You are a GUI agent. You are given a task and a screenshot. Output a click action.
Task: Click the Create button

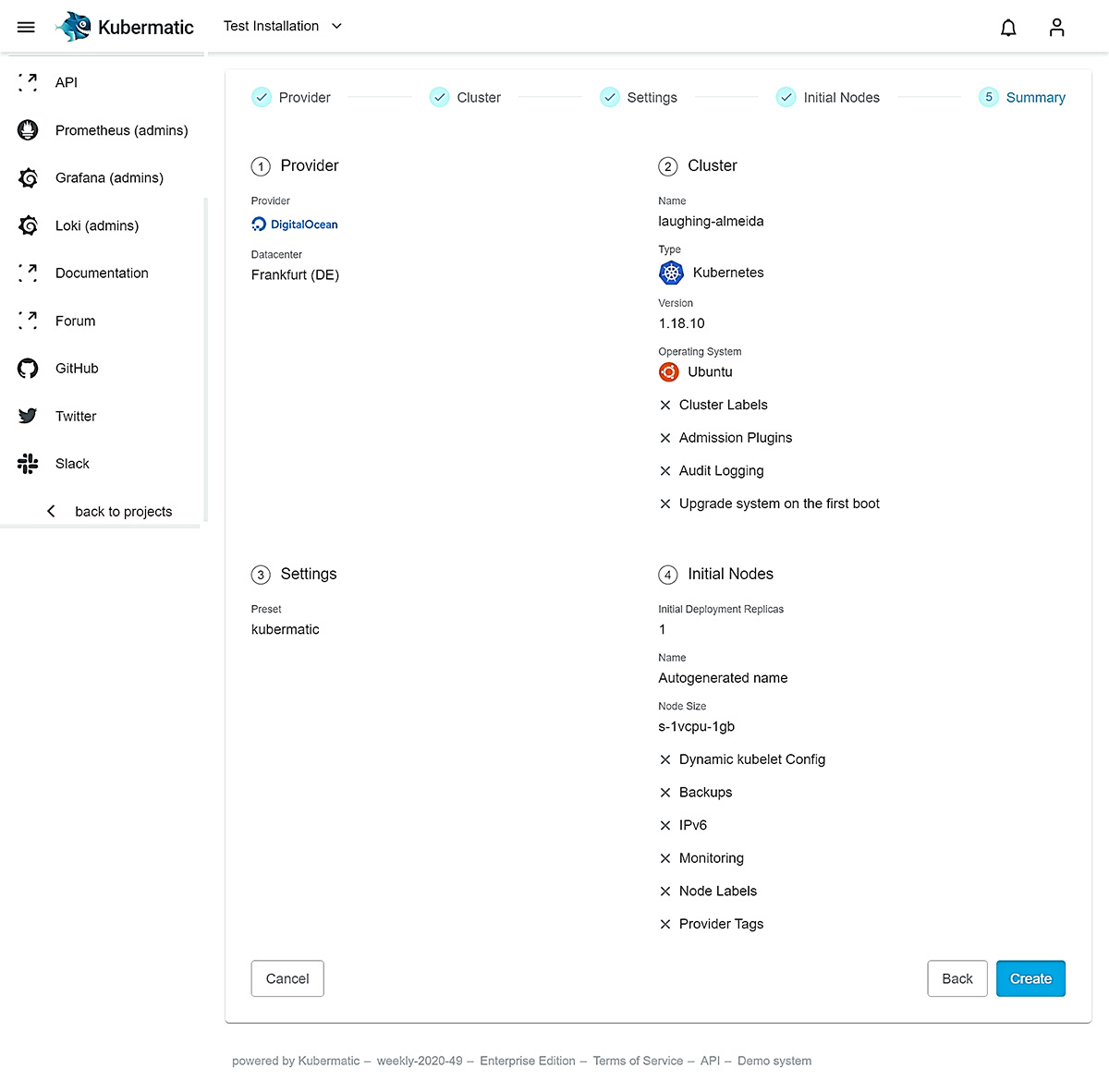coord(1030,978)
